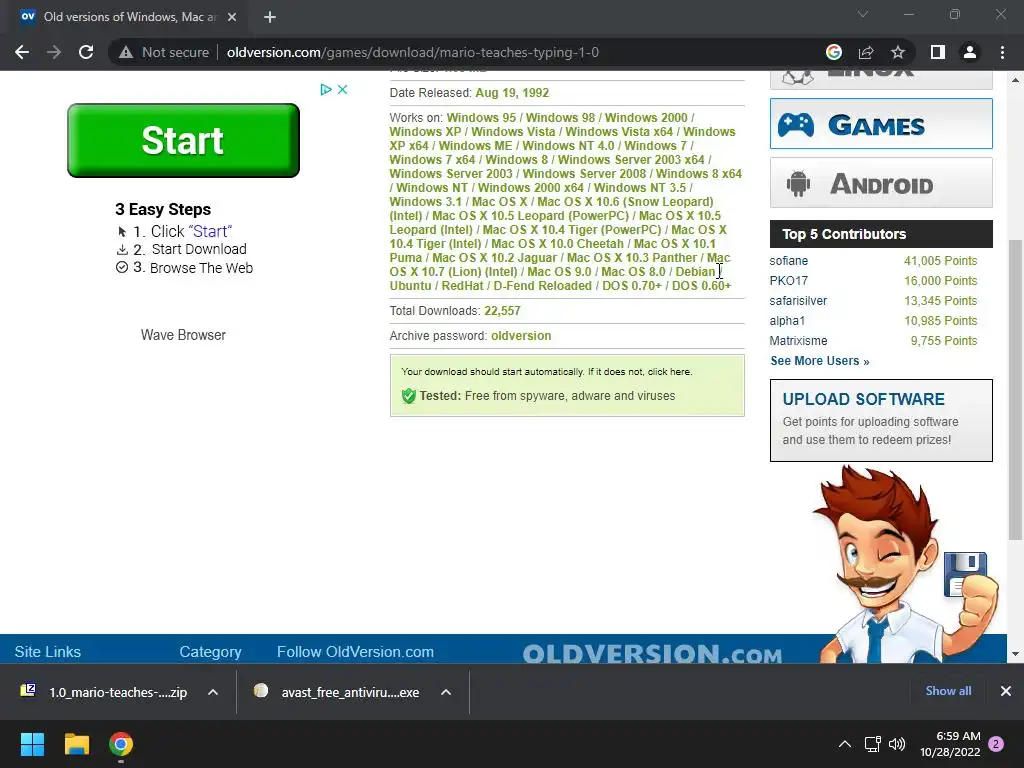This screenshot has height=768, width=1024.
Task: Share this page via the share icon
Action: (x=866, y=52)
